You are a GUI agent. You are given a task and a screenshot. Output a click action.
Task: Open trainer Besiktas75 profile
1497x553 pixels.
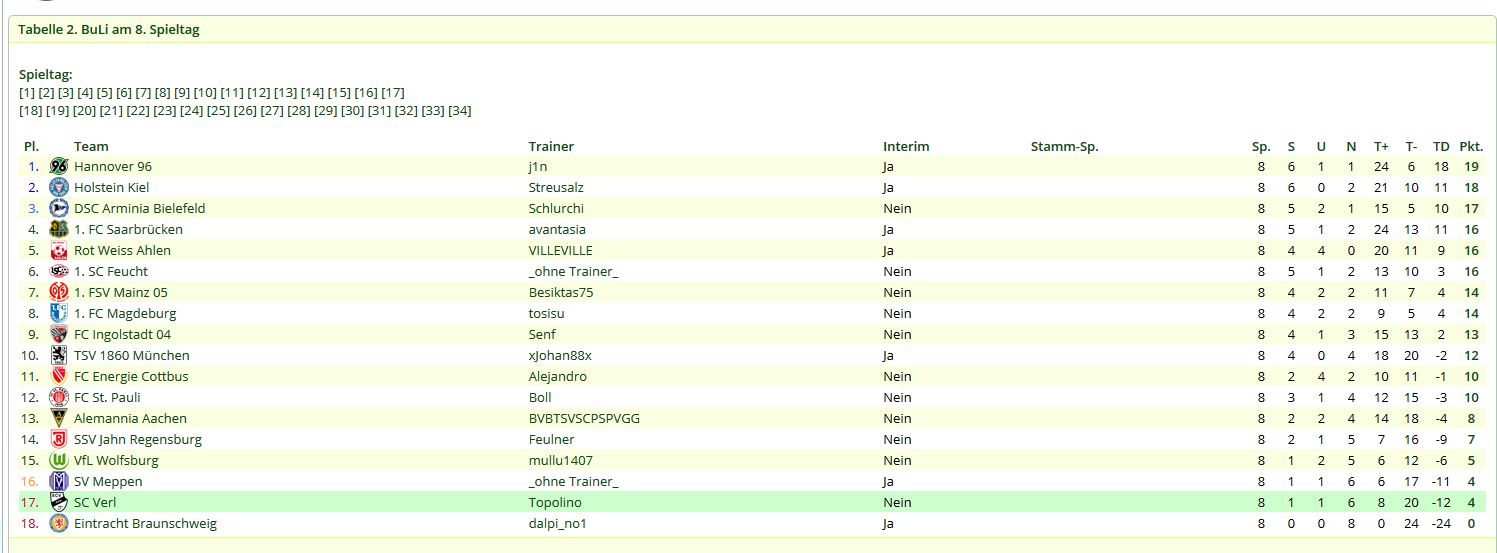pyautogui.click(x=561, y=292)
